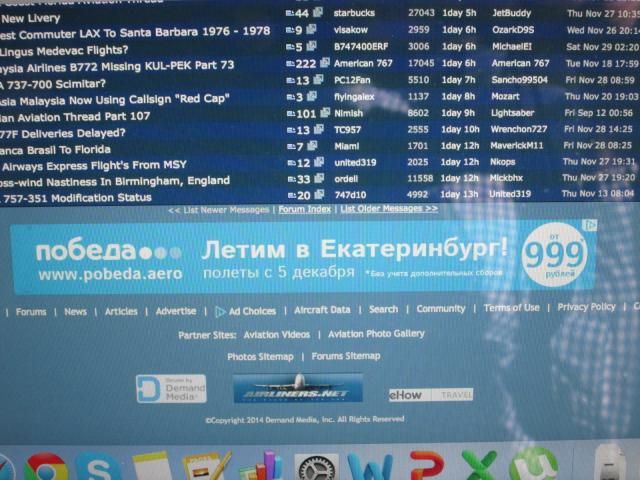
Task: Click last poster Wrenchon727
Action: tap(519, 129)
